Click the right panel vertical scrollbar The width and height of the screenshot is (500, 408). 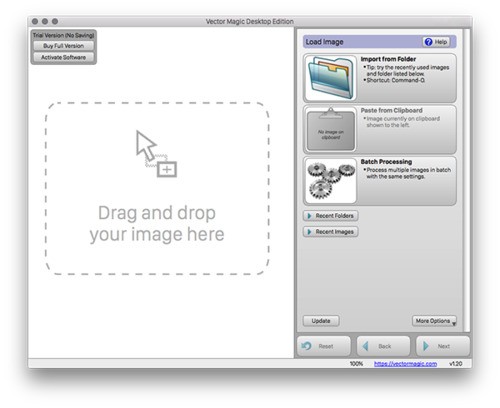[x=467, y=180]
